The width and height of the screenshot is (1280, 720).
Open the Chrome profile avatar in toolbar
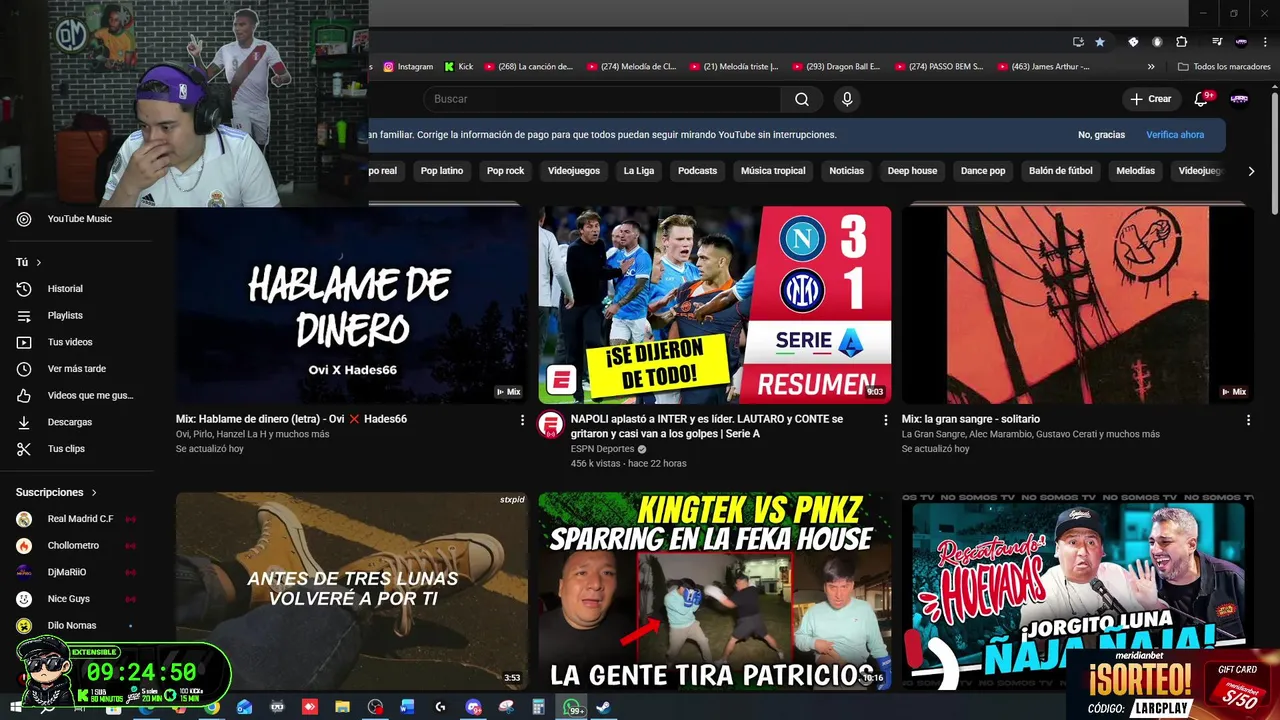(1241, 42)
